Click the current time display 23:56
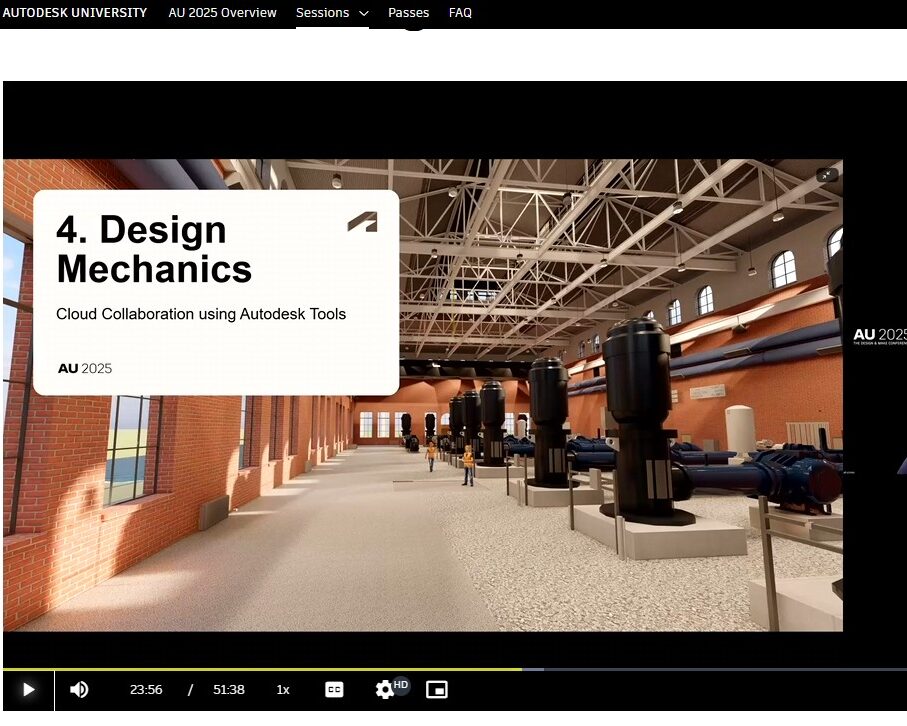This screenshot has width=907, height=726. tap(146, 689)
